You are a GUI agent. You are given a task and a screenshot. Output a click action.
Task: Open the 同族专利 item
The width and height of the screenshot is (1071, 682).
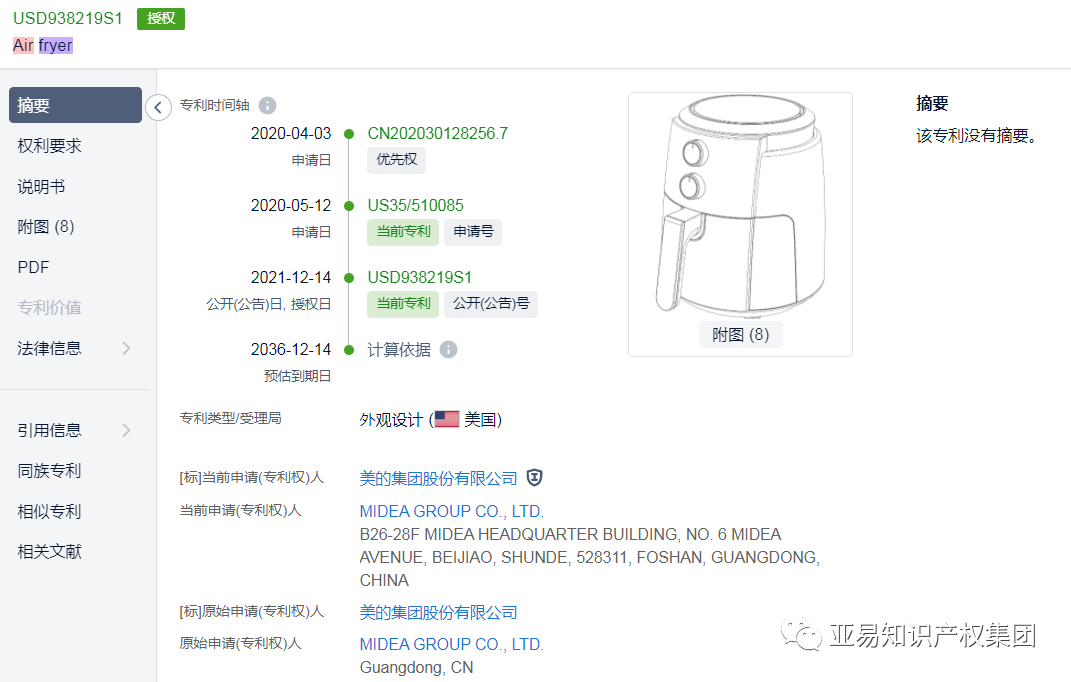pos(49,471)
